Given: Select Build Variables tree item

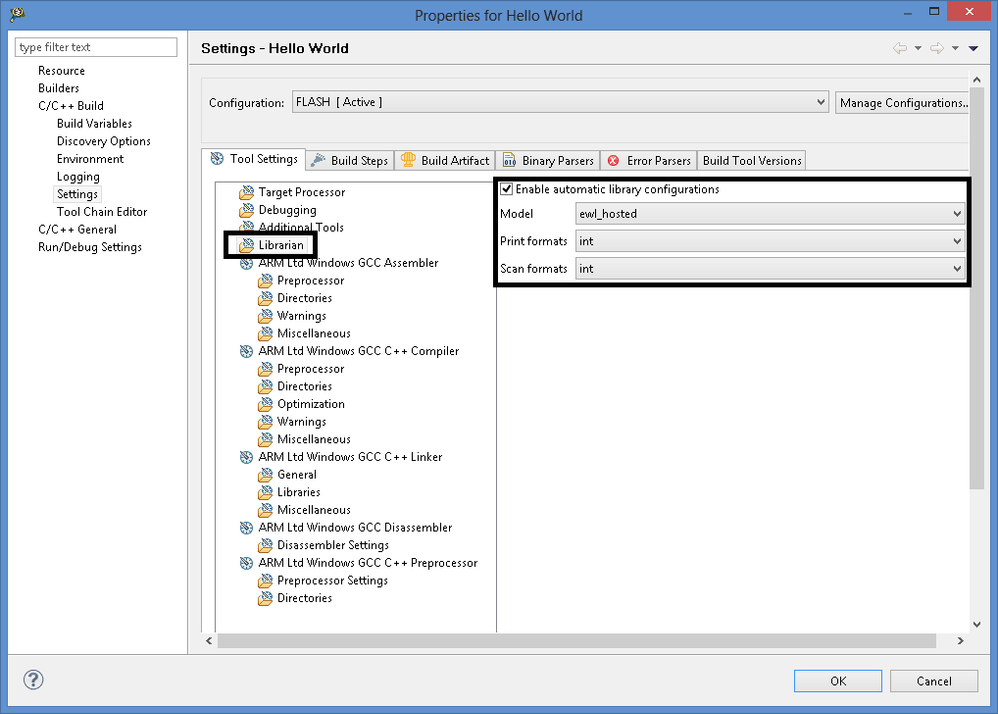Looking at the screenshot, I should [94, 123].
